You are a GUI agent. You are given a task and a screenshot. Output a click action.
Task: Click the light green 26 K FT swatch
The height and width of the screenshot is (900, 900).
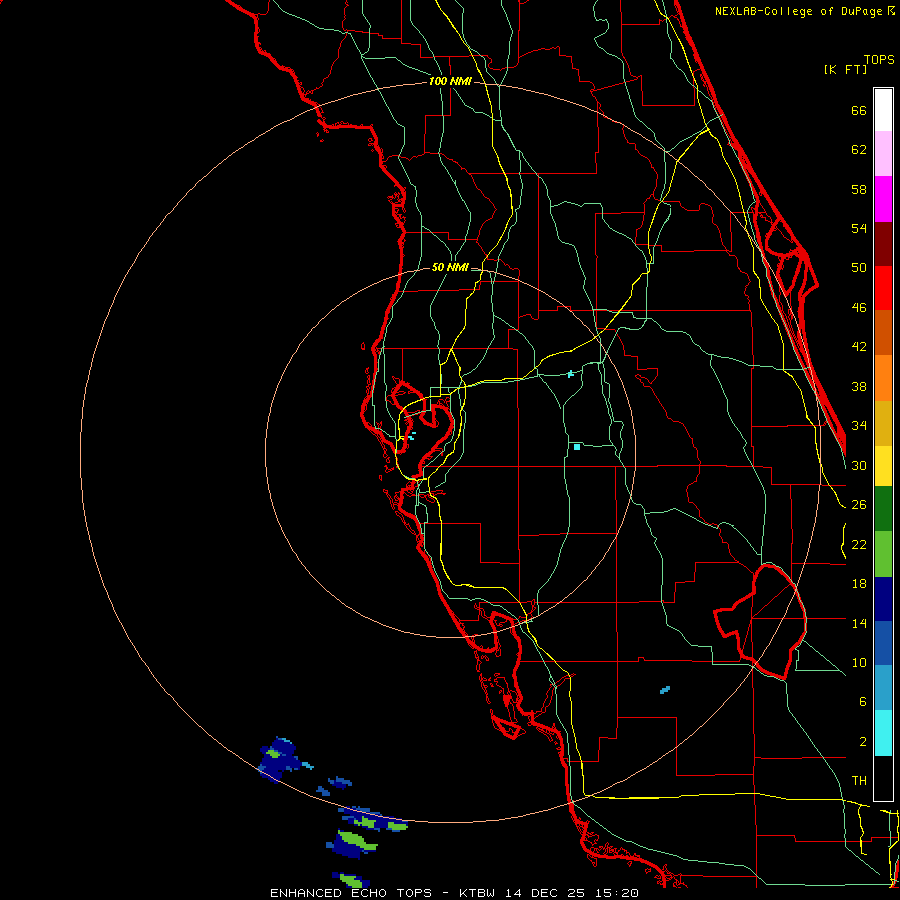(883, 554)
